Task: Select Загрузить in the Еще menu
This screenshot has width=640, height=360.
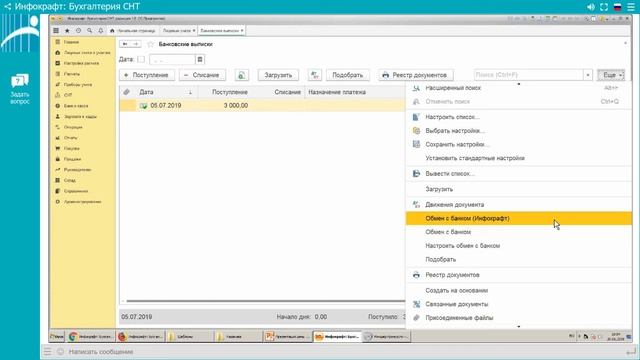Action: coord(519,189)
